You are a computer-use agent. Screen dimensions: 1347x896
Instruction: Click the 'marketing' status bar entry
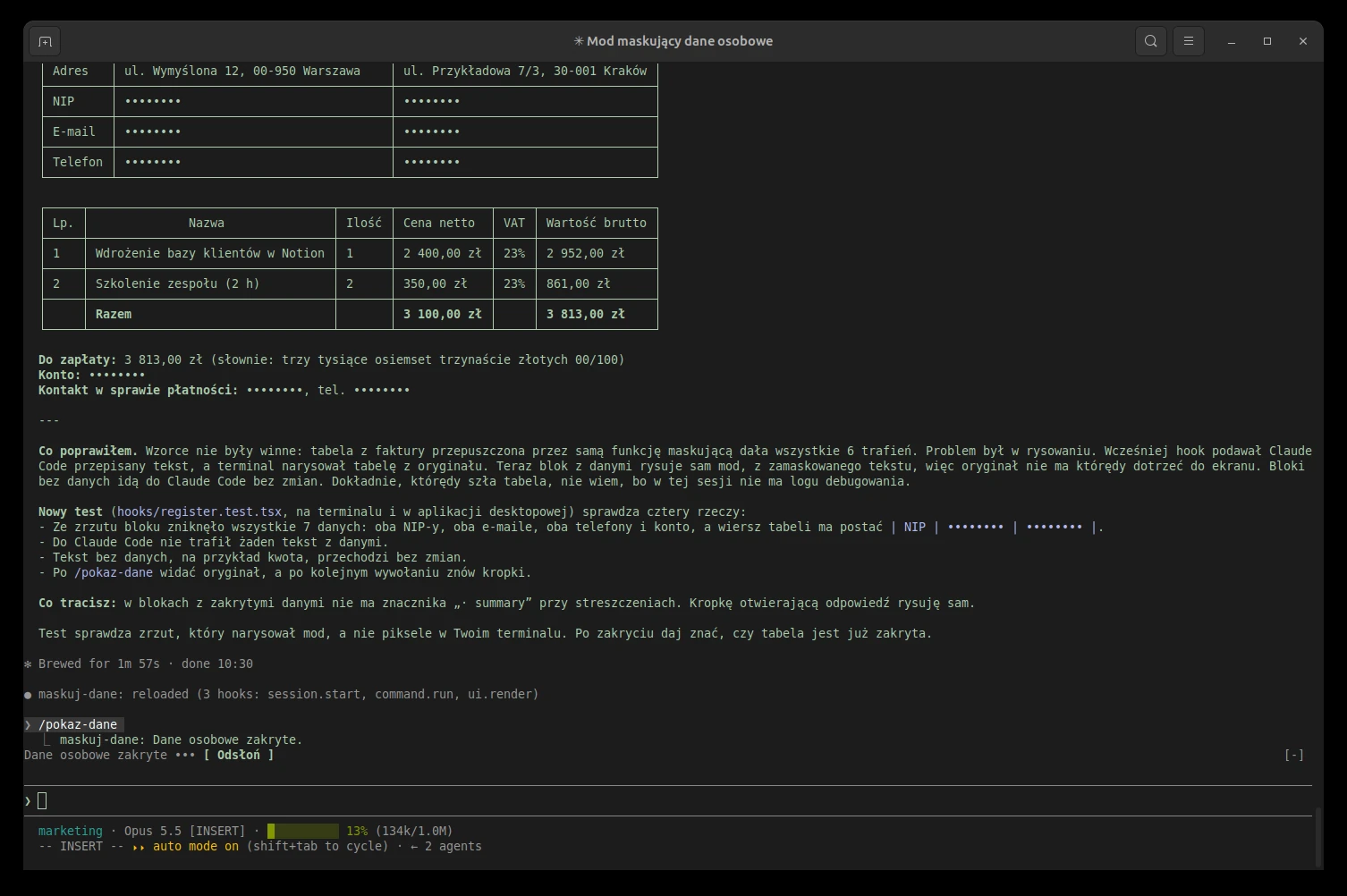(x=71, y=831)
